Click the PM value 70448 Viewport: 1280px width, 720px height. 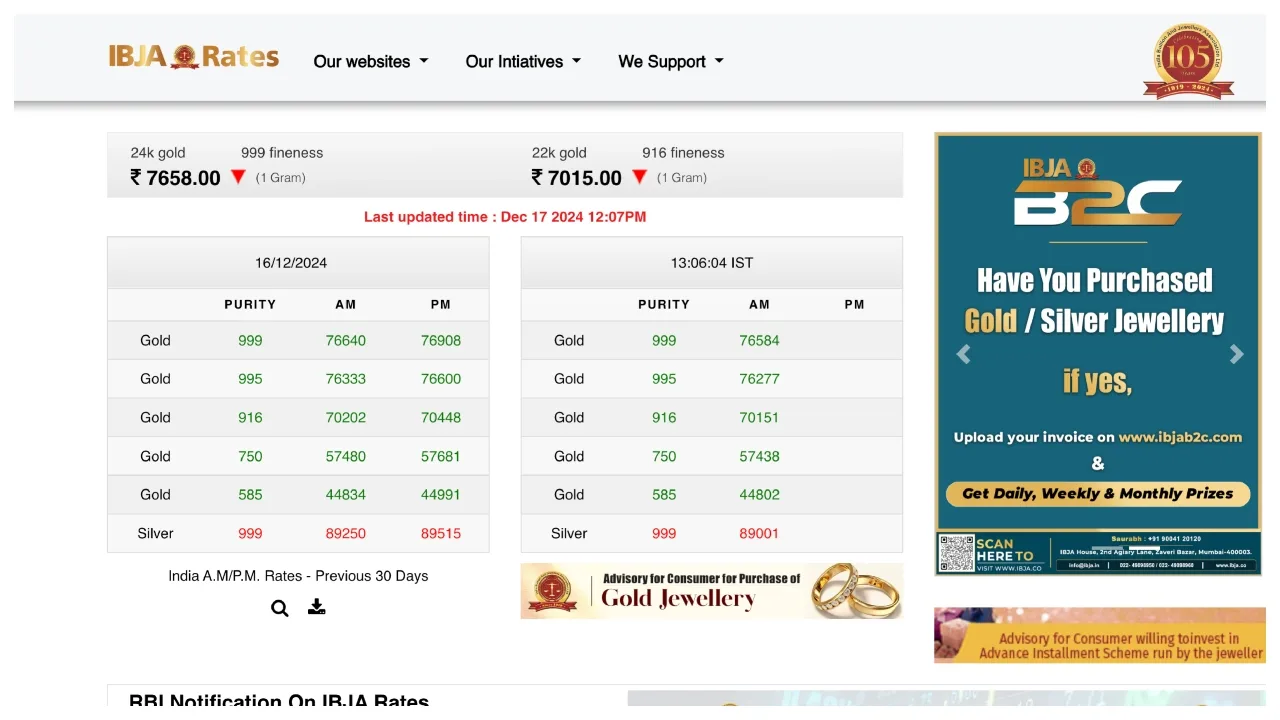(441, 418)
